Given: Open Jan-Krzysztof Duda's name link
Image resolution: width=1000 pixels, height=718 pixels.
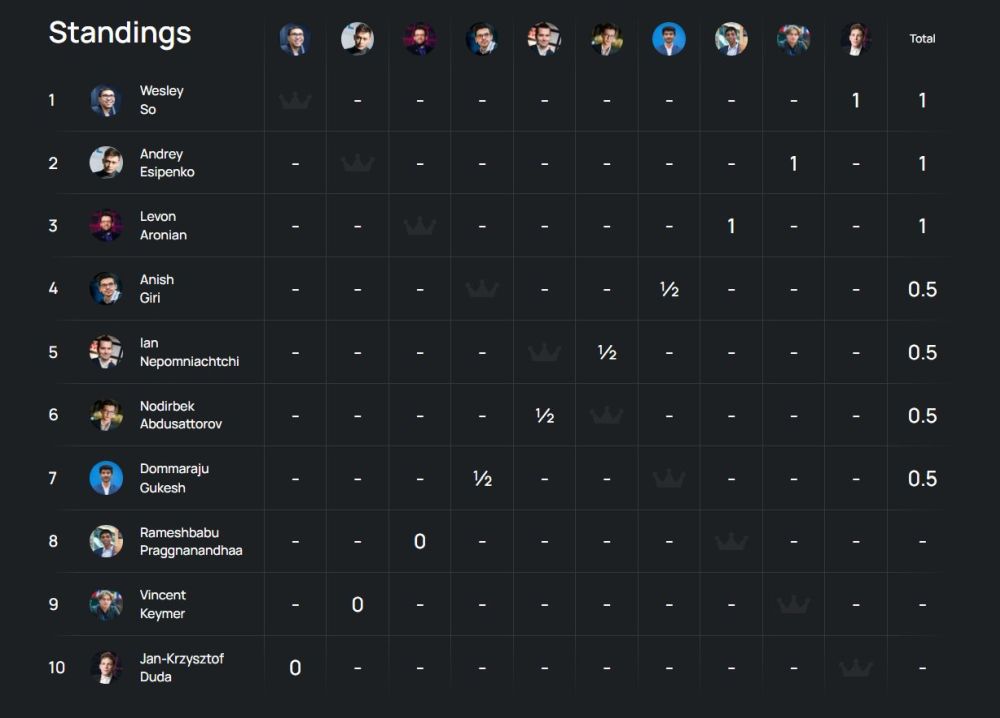Looking at the screenshot, I should [175, 667].
